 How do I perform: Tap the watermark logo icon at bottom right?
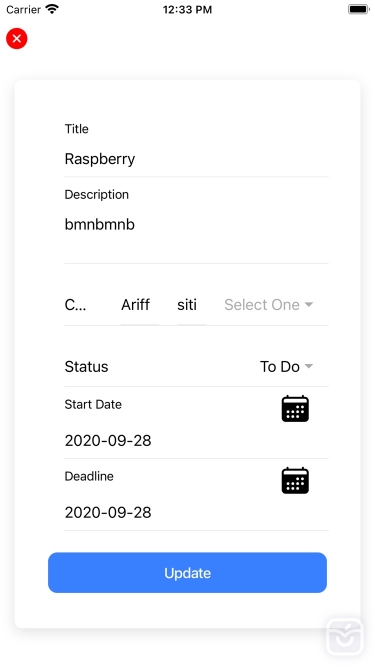345,637
